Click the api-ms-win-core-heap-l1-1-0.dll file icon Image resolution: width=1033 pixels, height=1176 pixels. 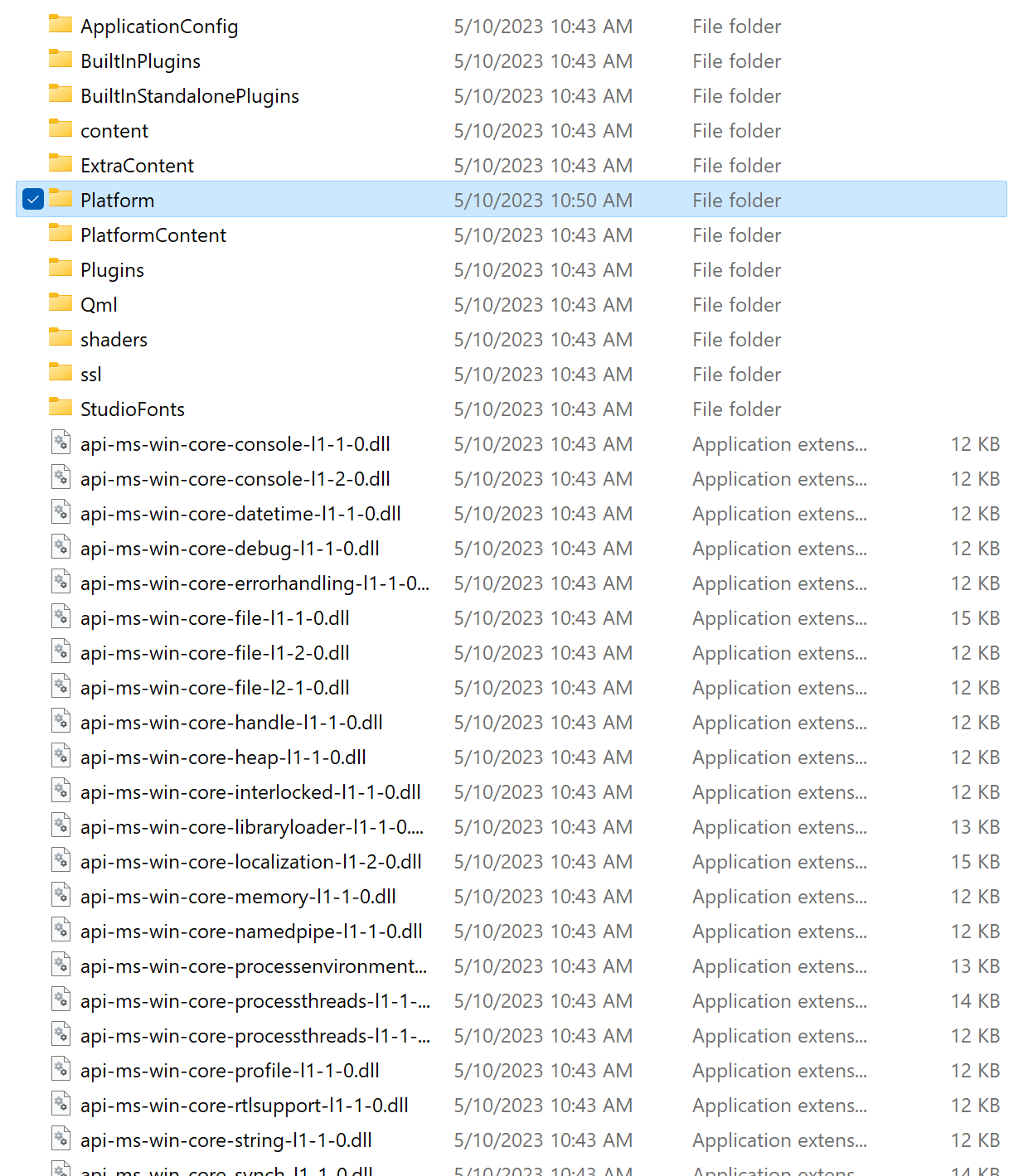61,757
